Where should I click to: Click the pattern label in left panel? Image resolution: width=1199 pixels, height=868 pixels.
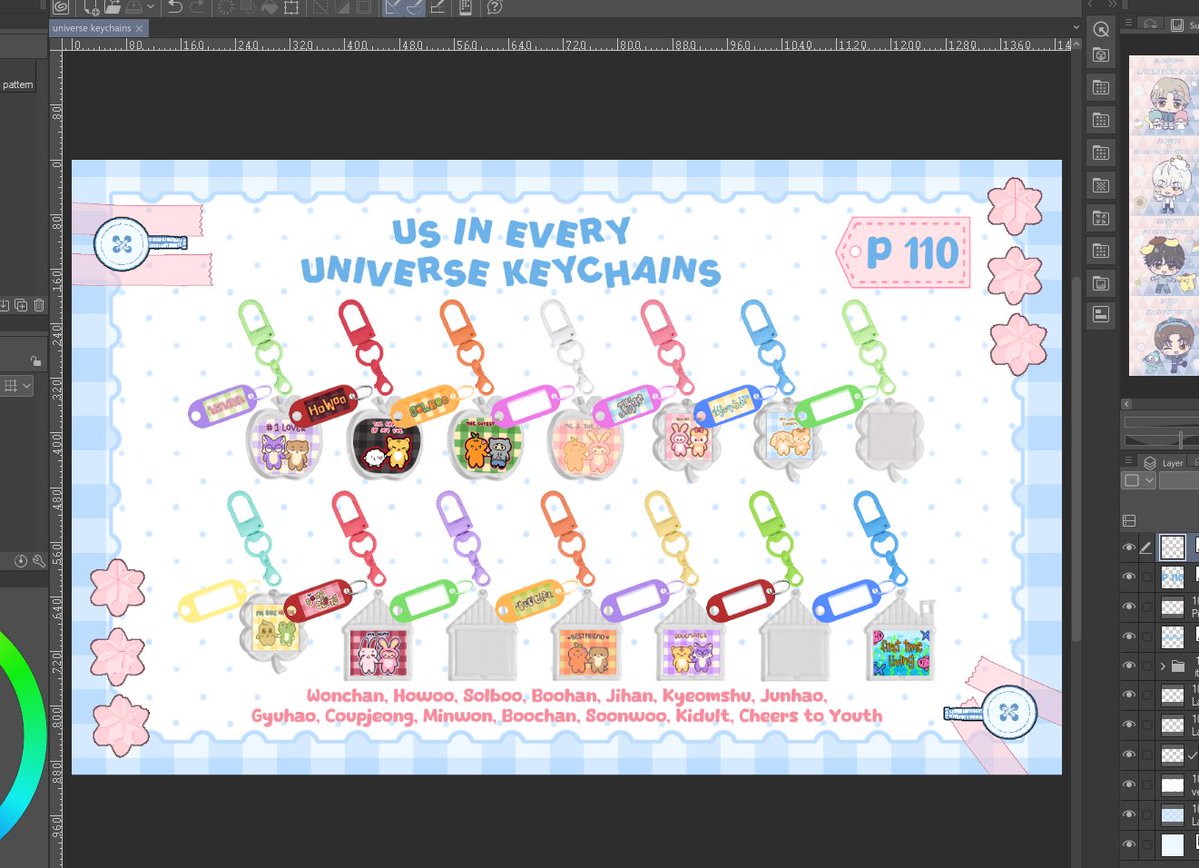pos(18,85)
